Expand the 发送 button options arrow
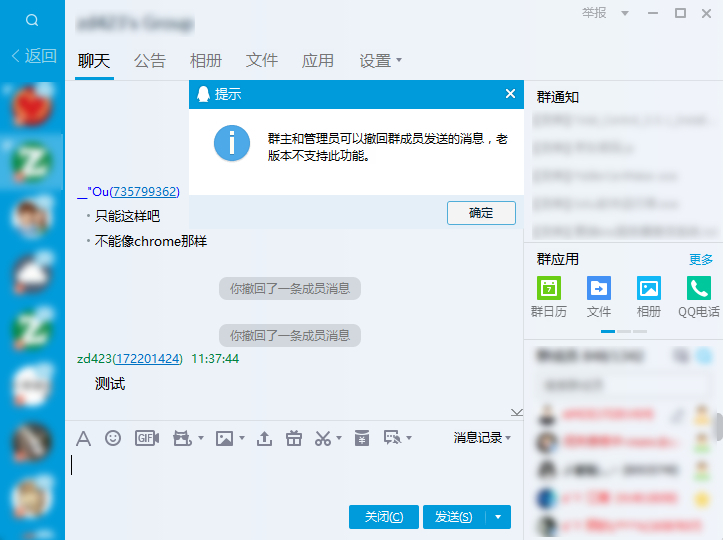 coord(498,517)
